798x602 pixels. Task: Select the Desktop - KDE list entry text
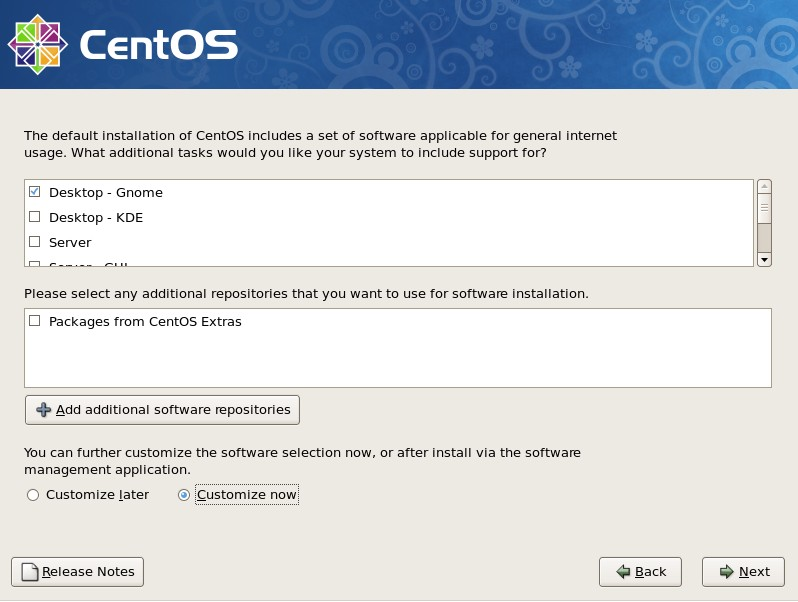[x=96, y=217]
